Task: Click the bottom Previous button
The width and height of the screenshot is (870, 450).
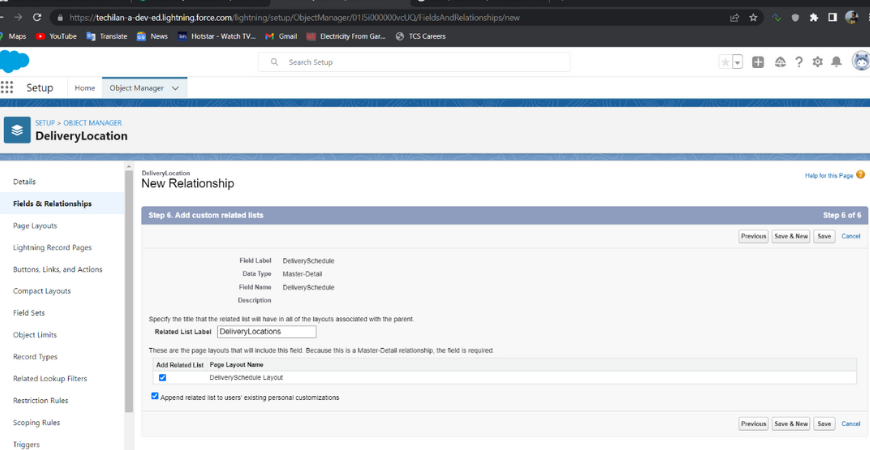Action: [753, 424]
